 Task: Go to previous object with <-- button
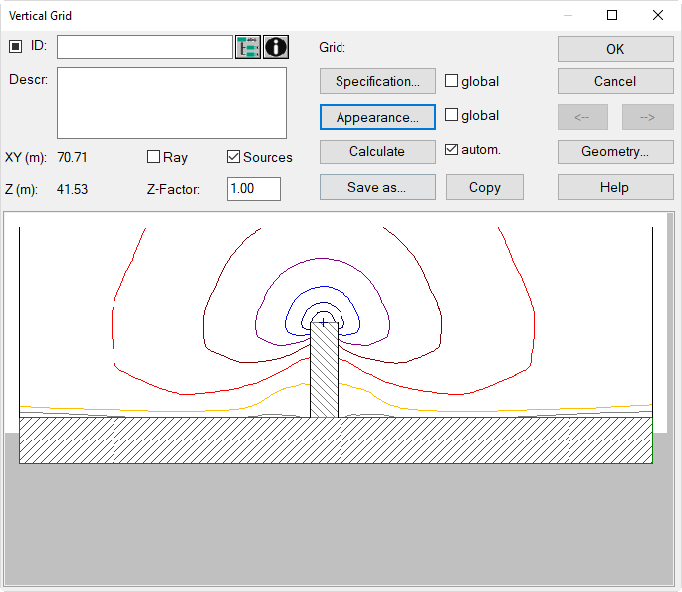point(583,117)
